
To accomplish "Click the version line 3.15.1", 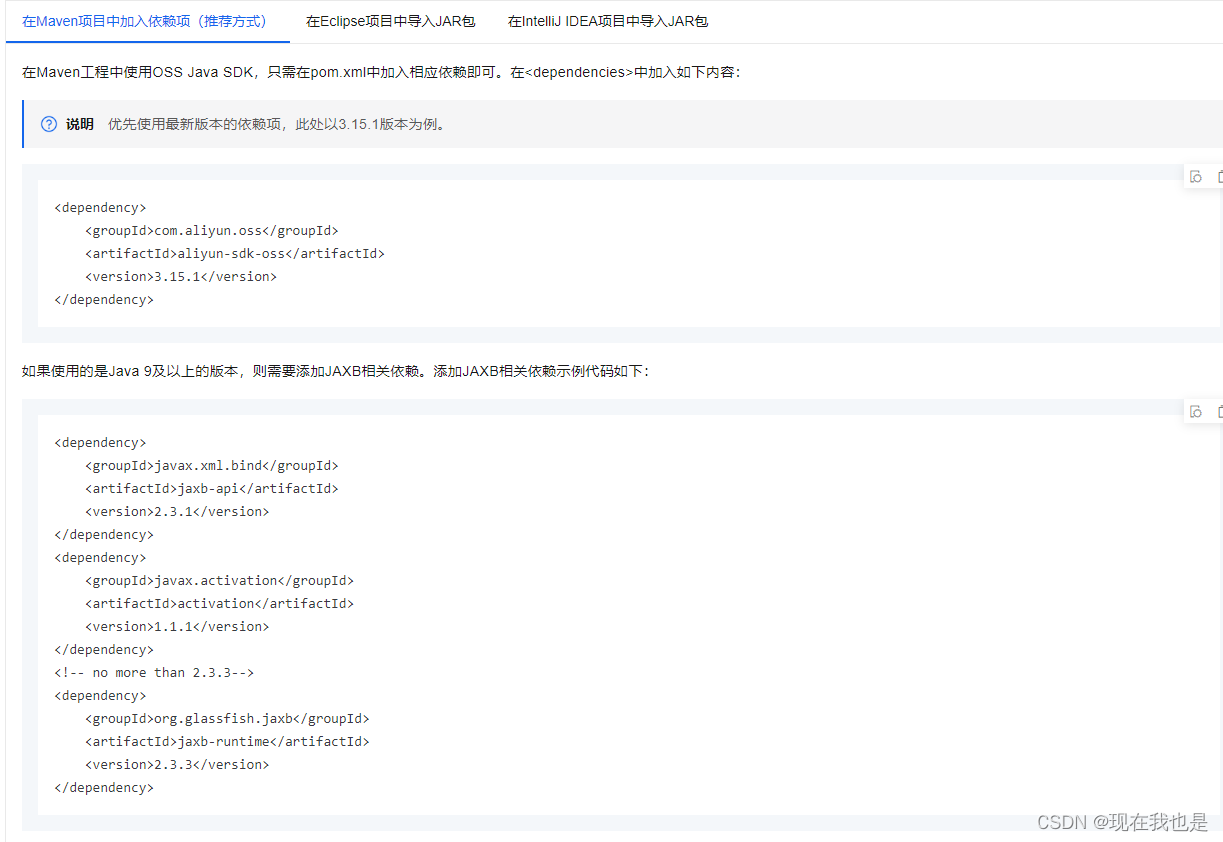I will pos(181,276).
